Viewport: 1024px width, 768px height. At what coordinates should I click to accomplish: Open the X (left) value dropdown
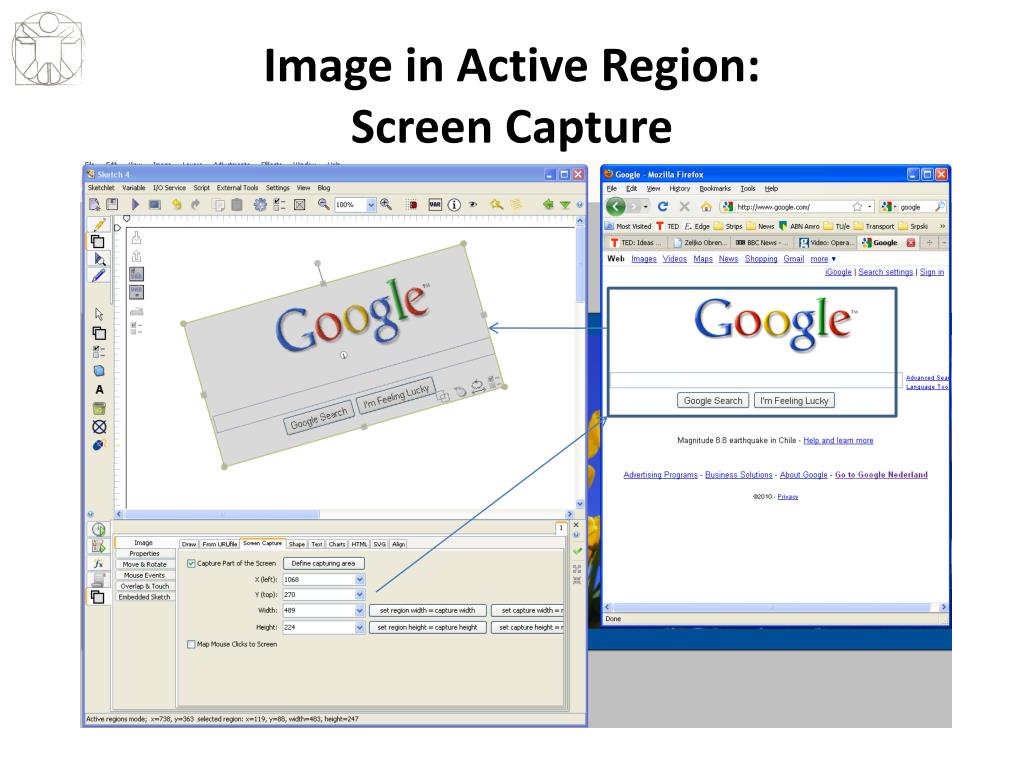pos(360,580)
